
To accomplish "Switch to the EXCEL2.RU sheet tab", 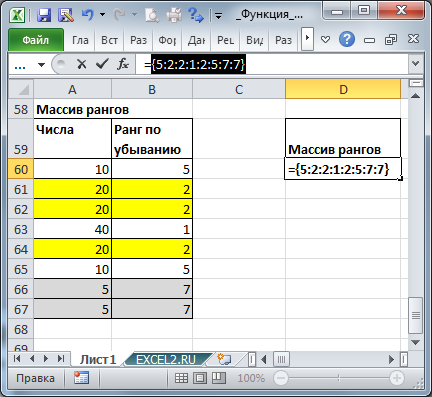I will tap(166, 360).
